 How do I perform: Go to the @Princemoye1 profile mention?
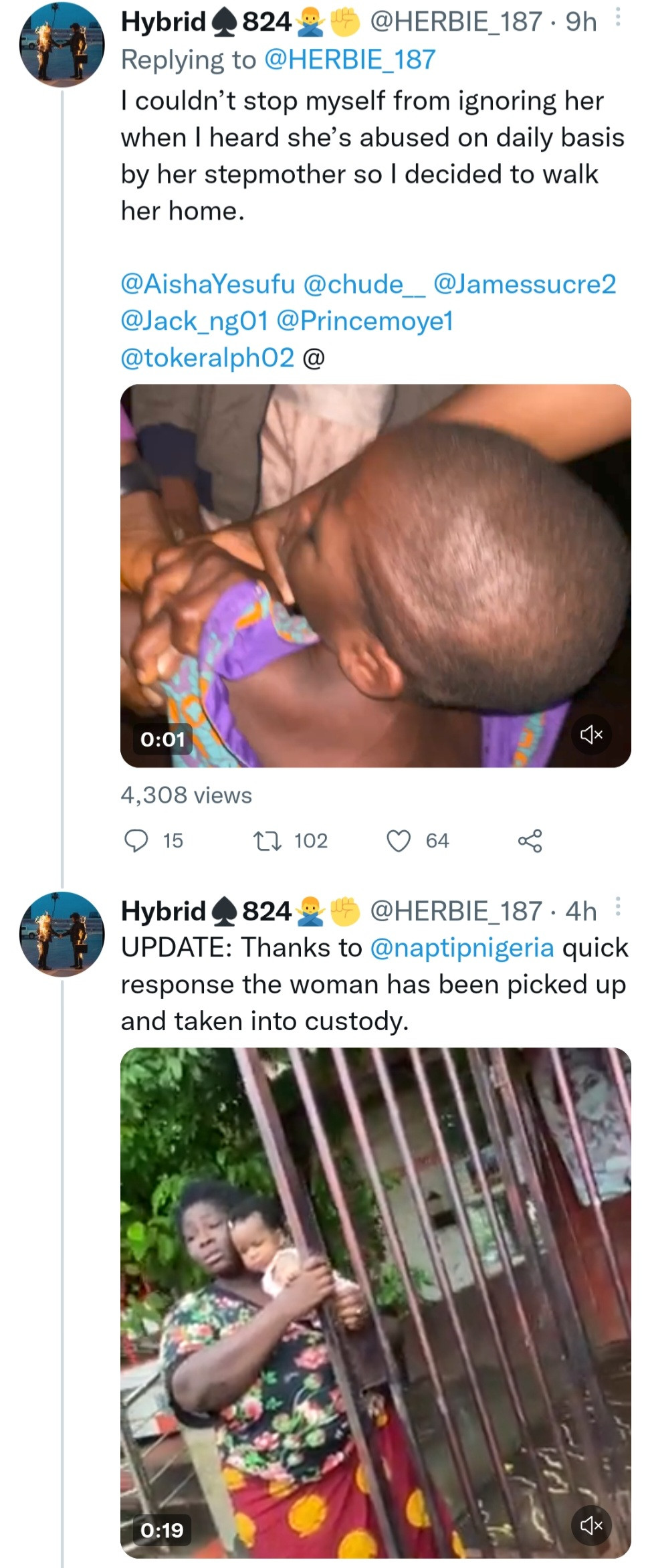click(364, 321)
